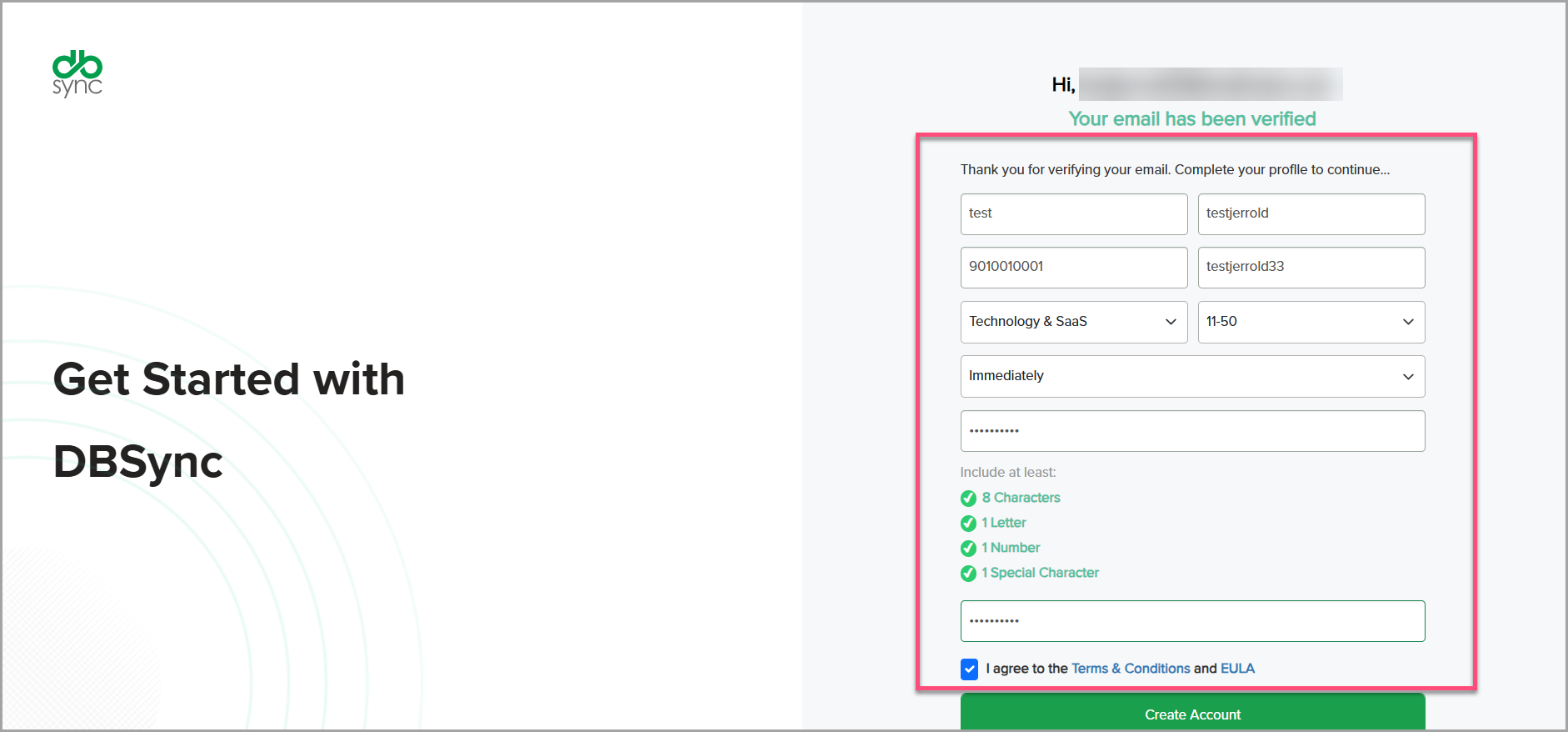
Task: Click the last name field containing testjerrold
Action: [x=1311, y=214]
